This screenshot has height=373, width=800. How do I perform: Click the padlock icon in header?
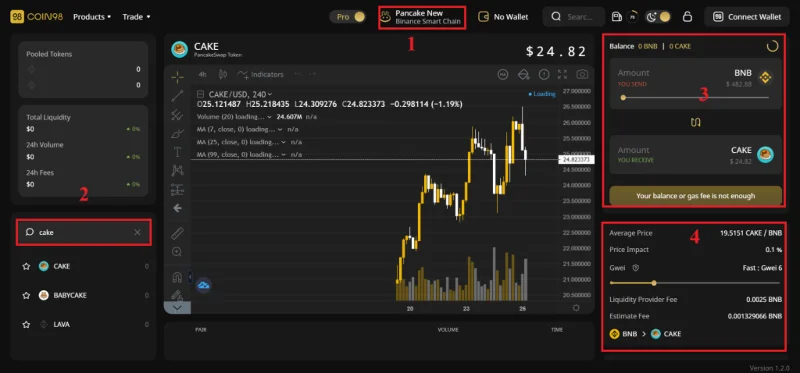click(x=687, y=17)
